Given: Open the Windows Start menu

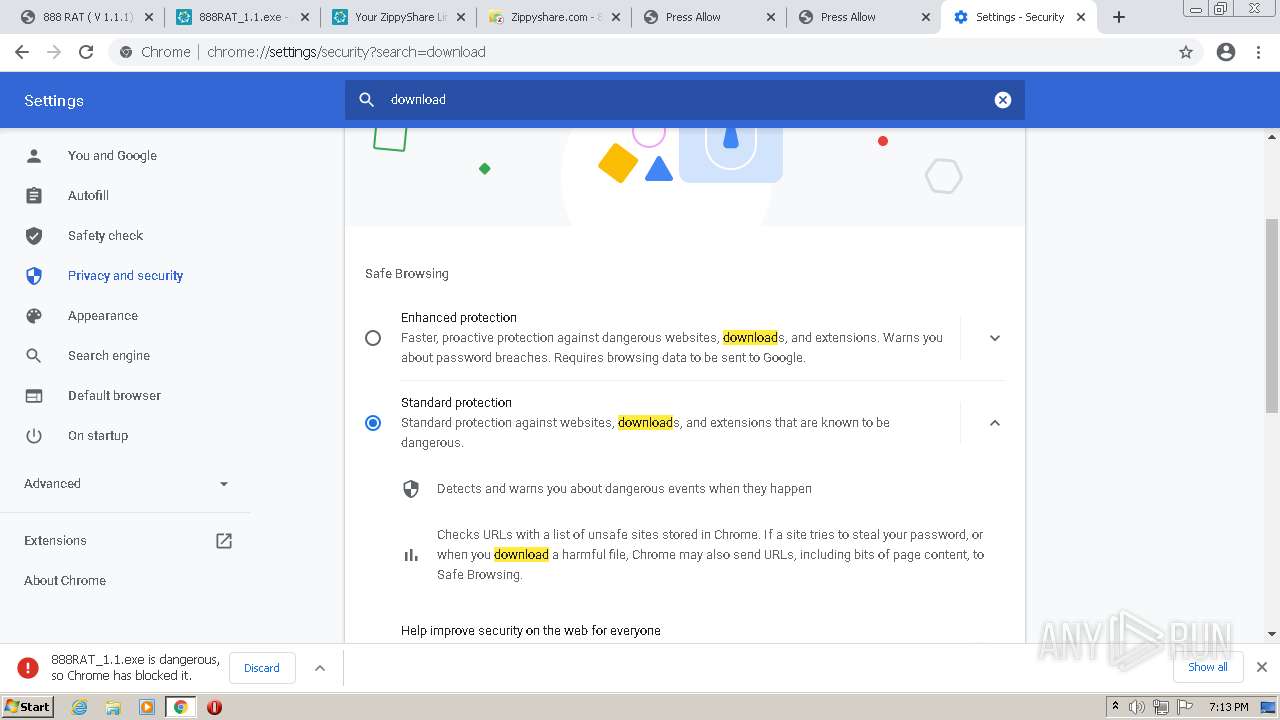Looking at the screenshot, I should coord(28,707).
